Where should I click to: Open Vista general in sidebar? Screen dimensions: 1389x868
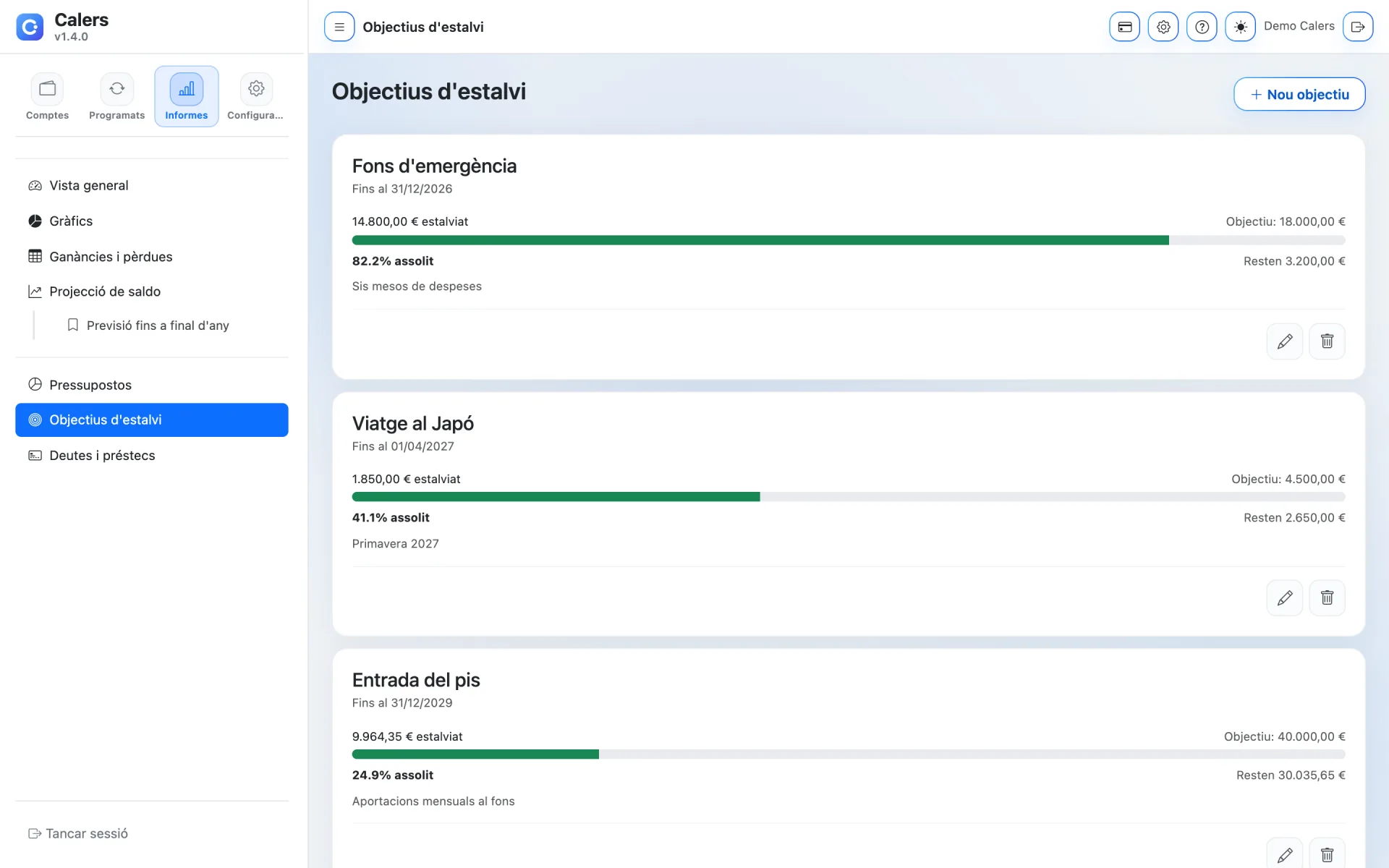click(x=152, y=186)
